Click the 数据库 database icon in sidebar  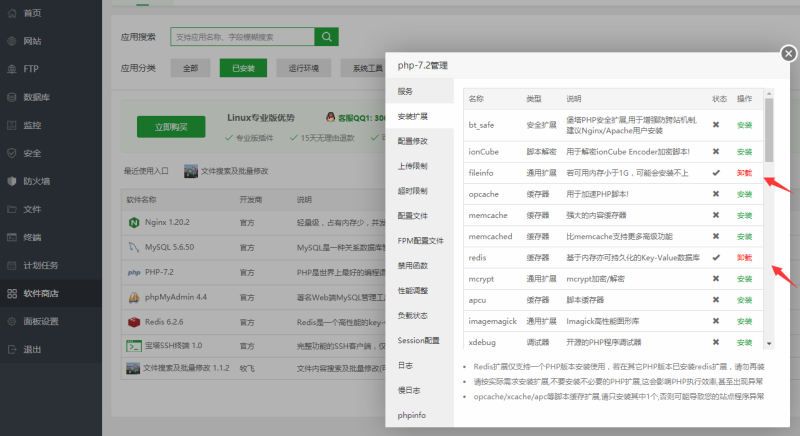12,97
